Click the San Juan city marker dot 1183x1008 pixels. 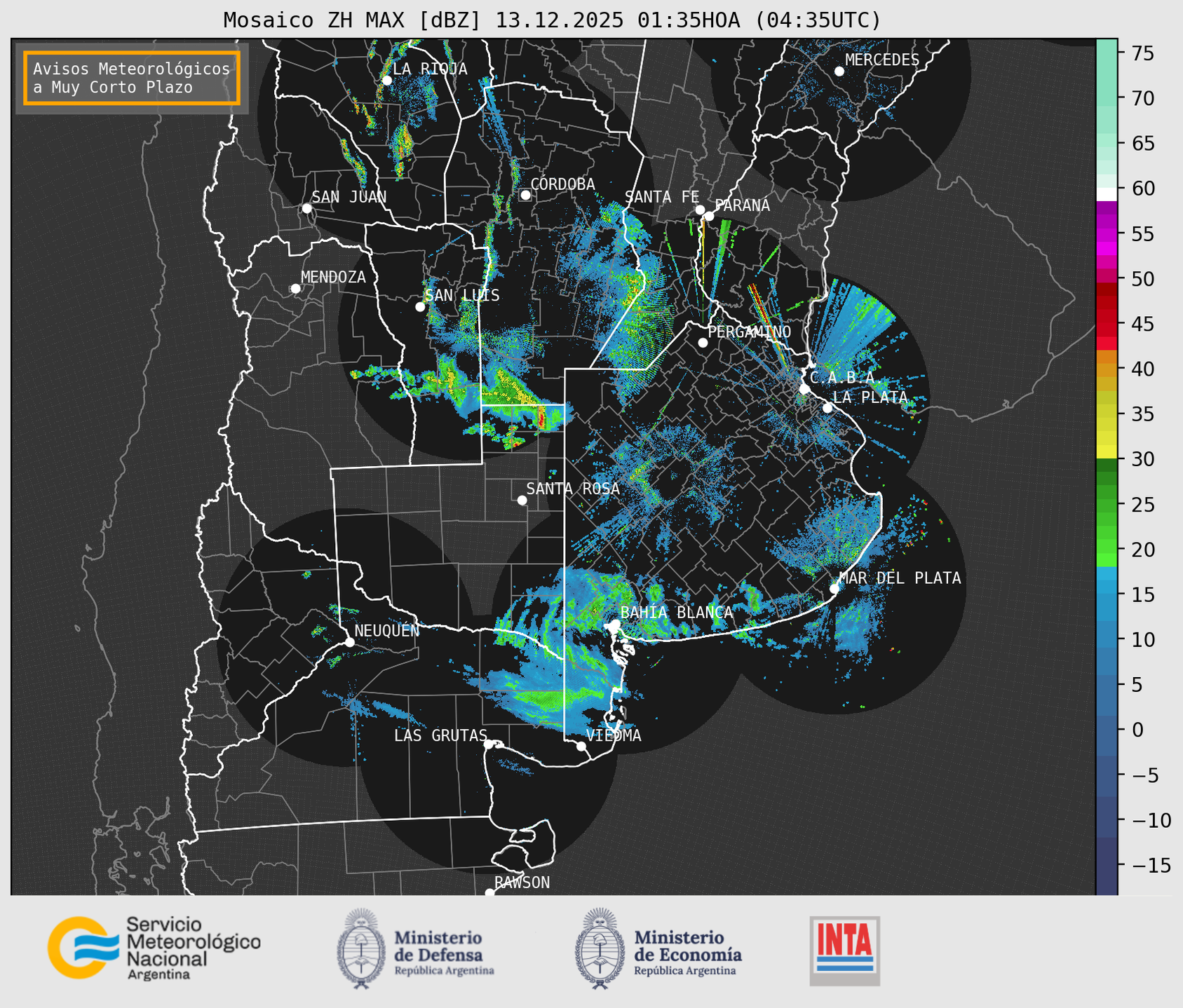[x=306, y=208]
